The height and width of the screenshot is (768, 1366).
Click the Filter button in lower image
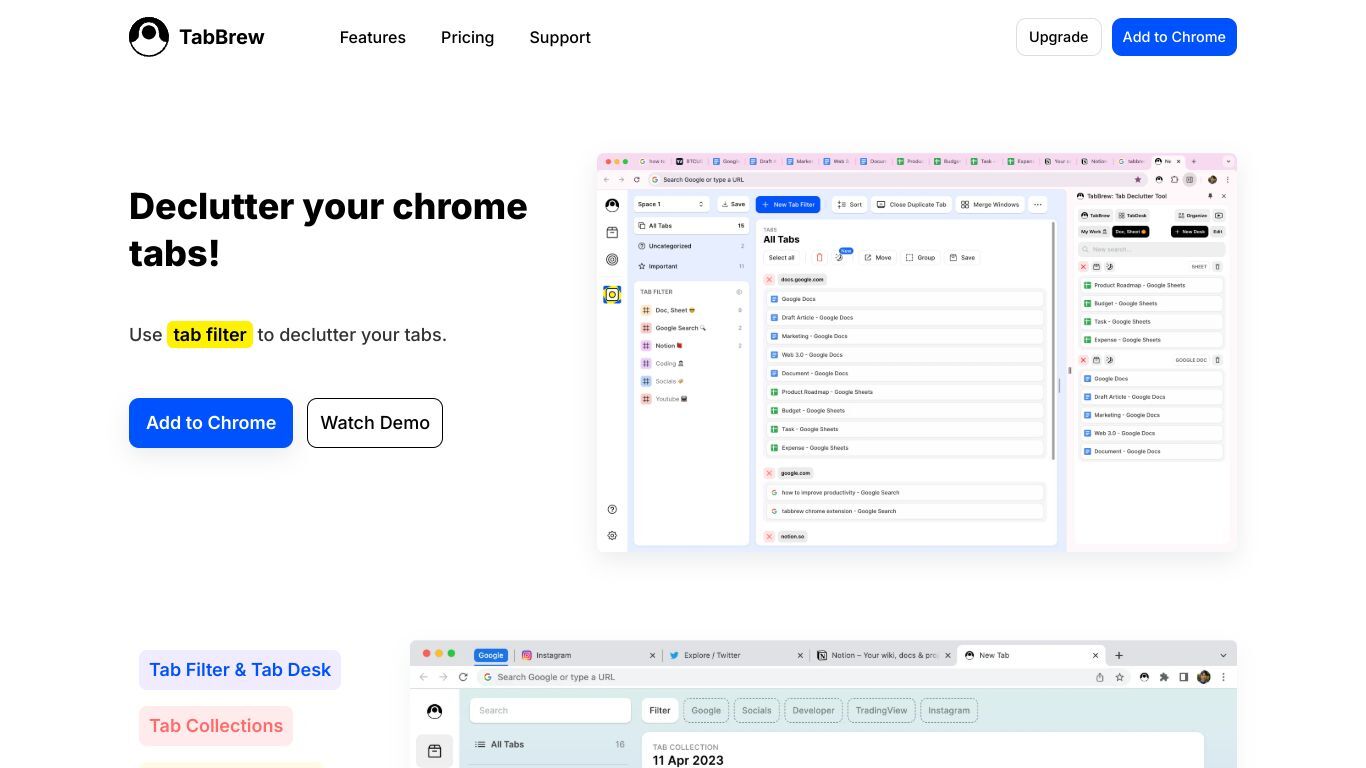[x=660, y=710]
